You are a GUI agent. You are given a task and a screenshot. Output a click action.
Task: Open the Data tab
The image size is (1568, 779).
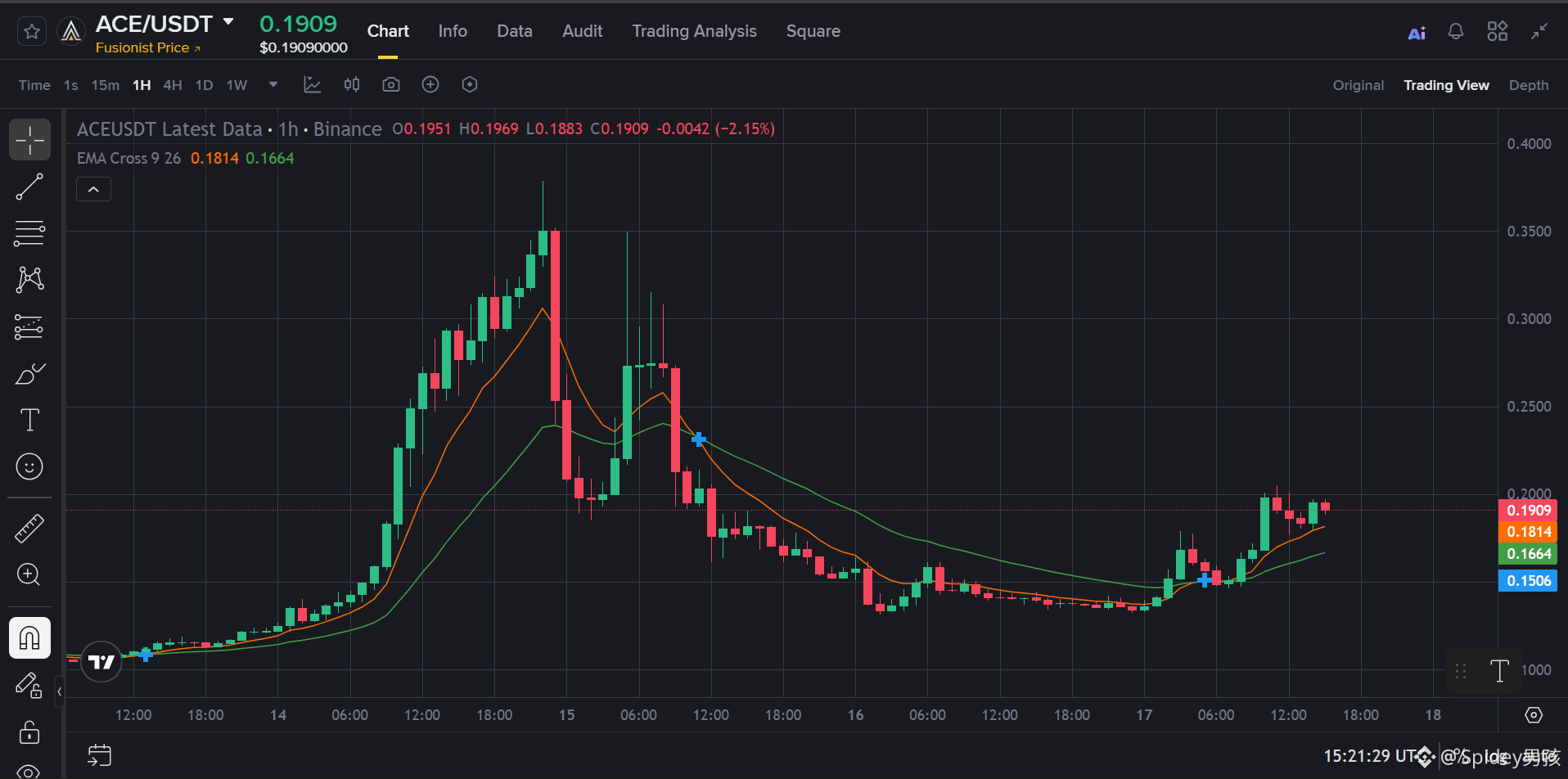pos(515,31)
